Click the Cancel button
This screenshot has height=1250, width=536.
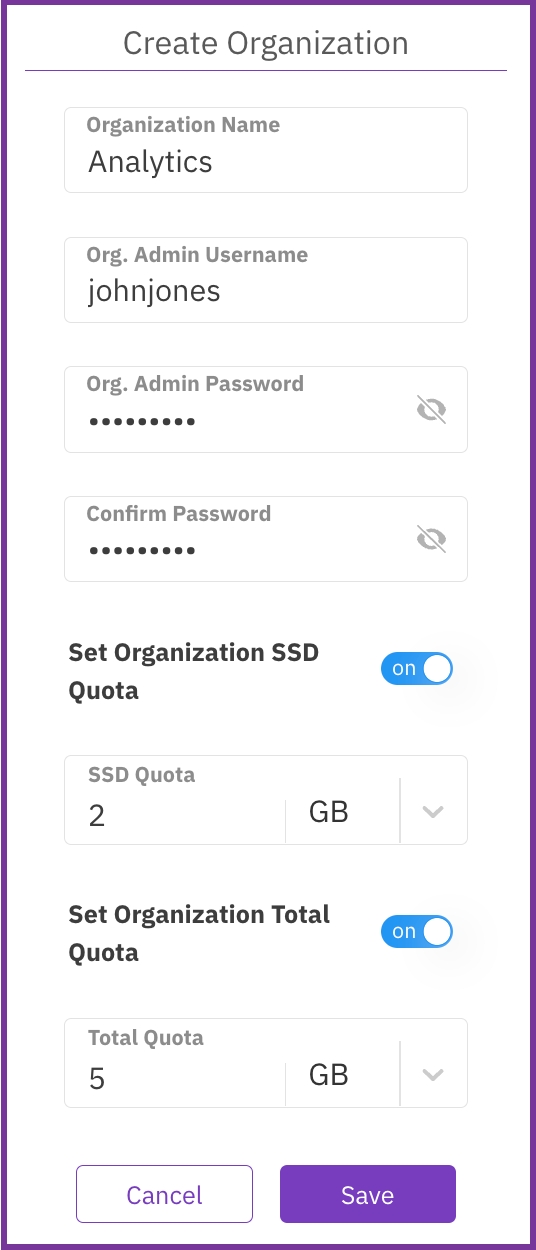pyautogui.click(x=165, y=1194)
